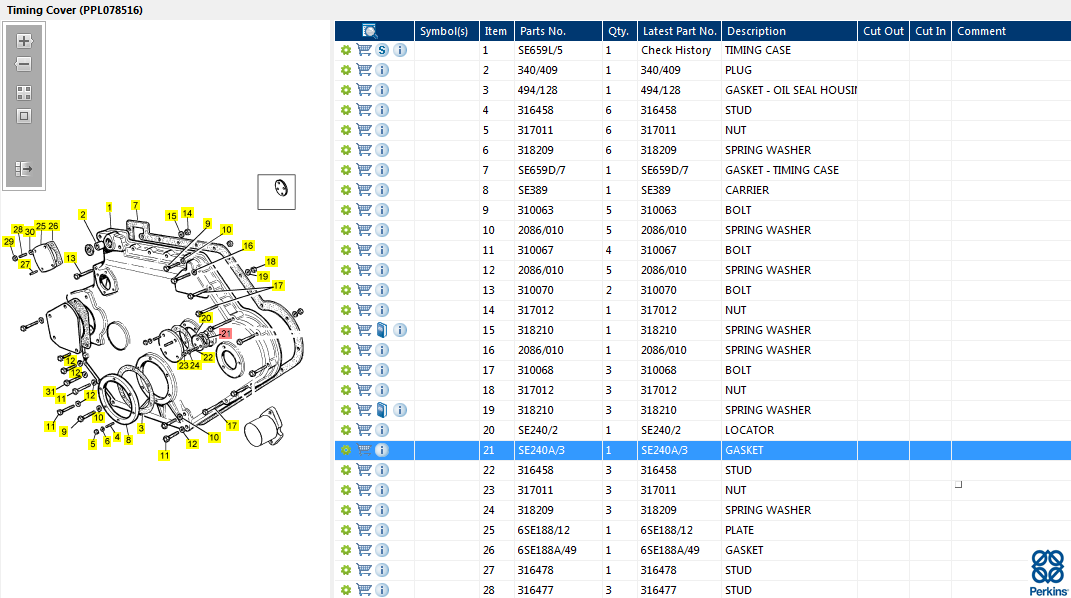Viewport: 1071px width, 598px height.
Task: Click the small detail thumbnail above diagram
Action: 277,190
